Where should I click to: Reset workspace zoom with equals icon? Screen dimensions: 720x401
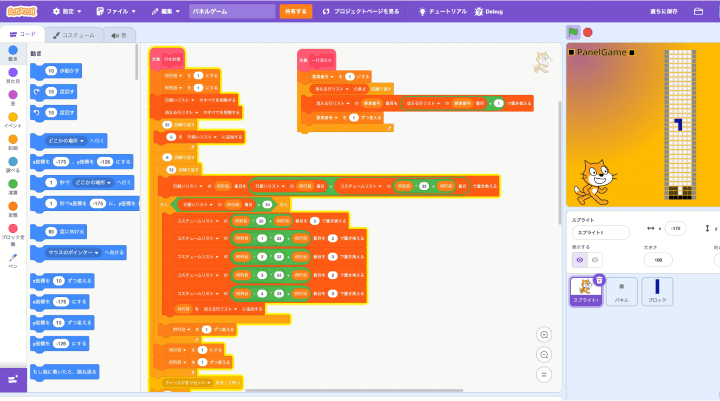pyautogui.click(x=544, y=375)
